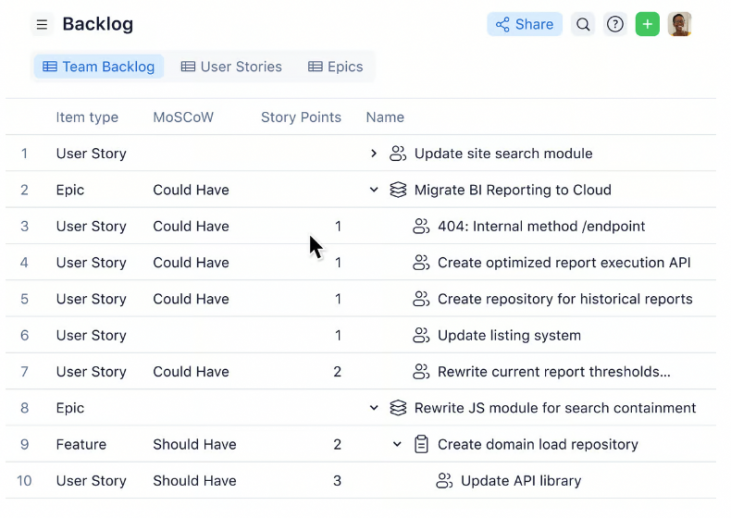
Task: Click epic icon for Rewrite JS module
Action: pyautogui.click(x=398, y=408)
